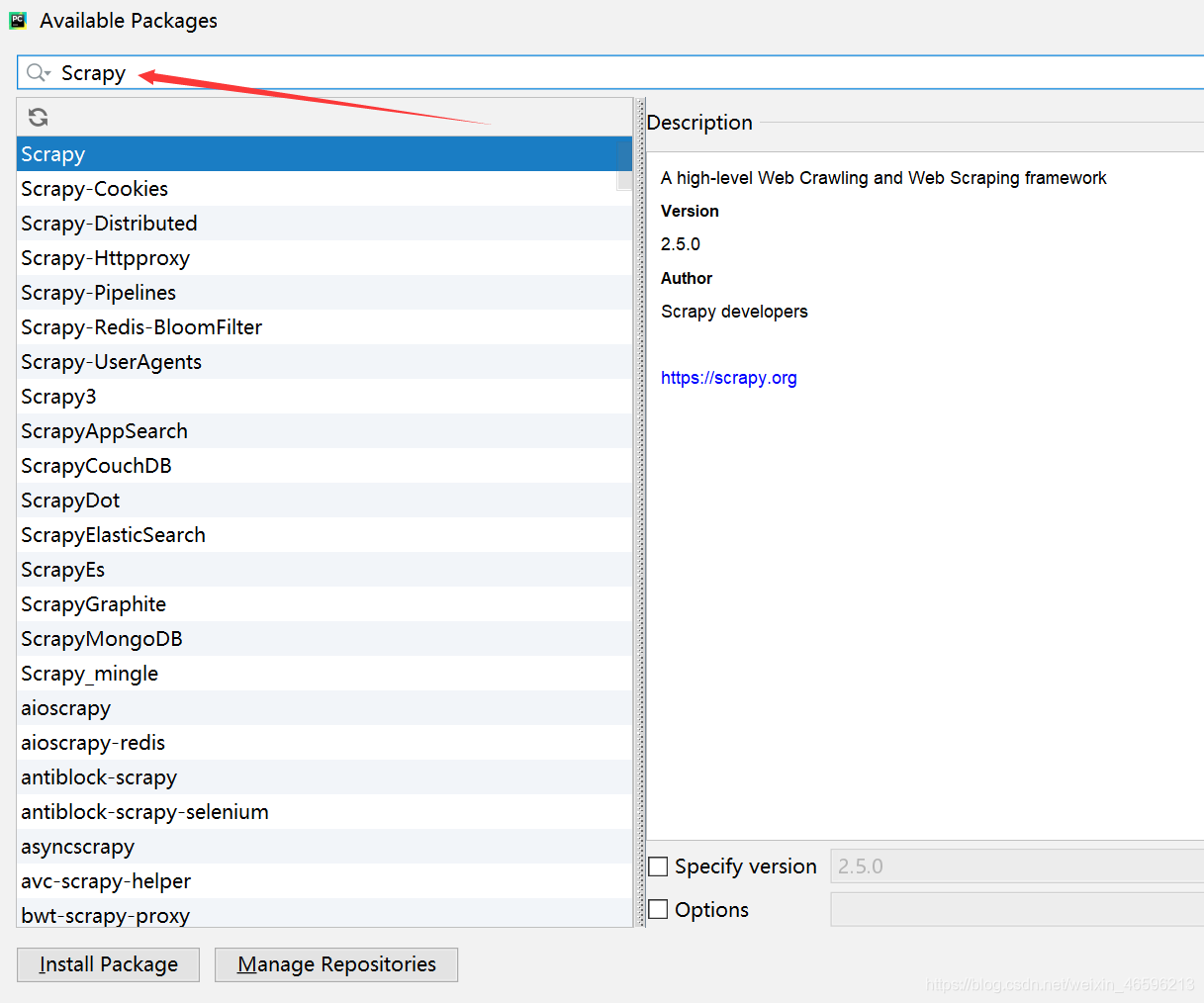This screenshot has width=1204, height=1003.
Task: Open the version dropdown showing 2.5.0
Action: [x=1017, y=866]
